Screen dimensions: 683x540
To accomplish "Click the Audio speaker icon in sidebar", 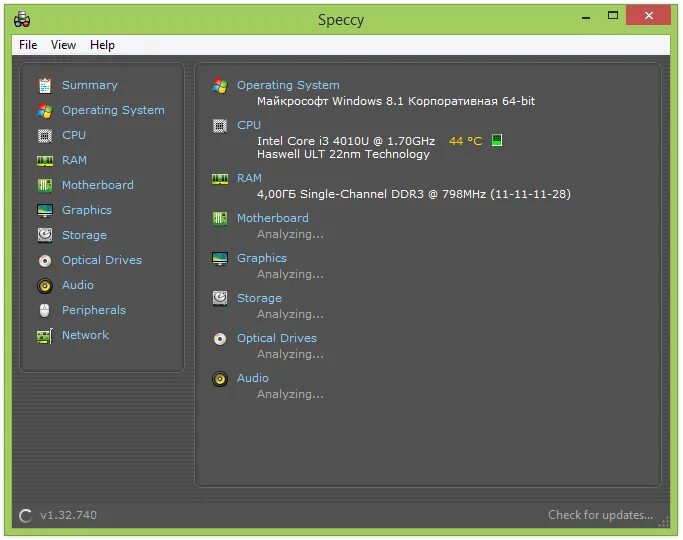I will tap(45, 286).
